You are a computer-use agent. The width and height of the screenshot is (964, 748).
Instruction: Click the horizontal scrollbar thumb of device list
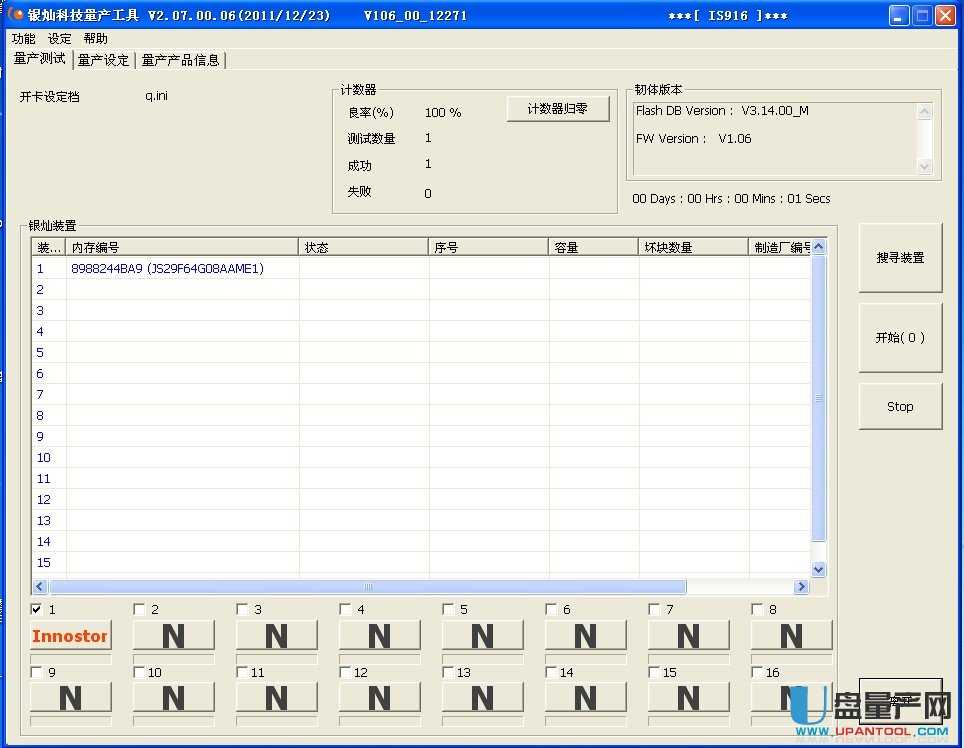367,587
